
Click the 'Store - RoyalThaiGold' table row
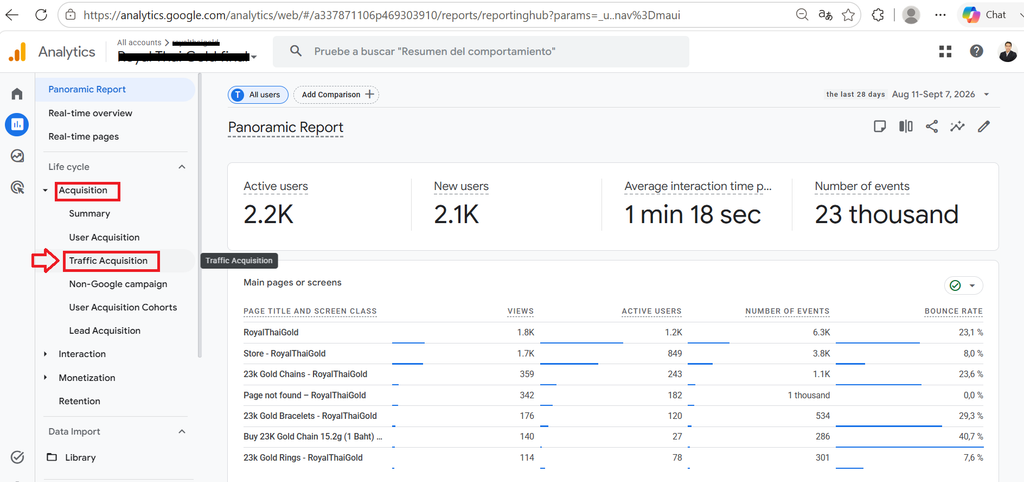pyautogui.click(x=613, y=353)
